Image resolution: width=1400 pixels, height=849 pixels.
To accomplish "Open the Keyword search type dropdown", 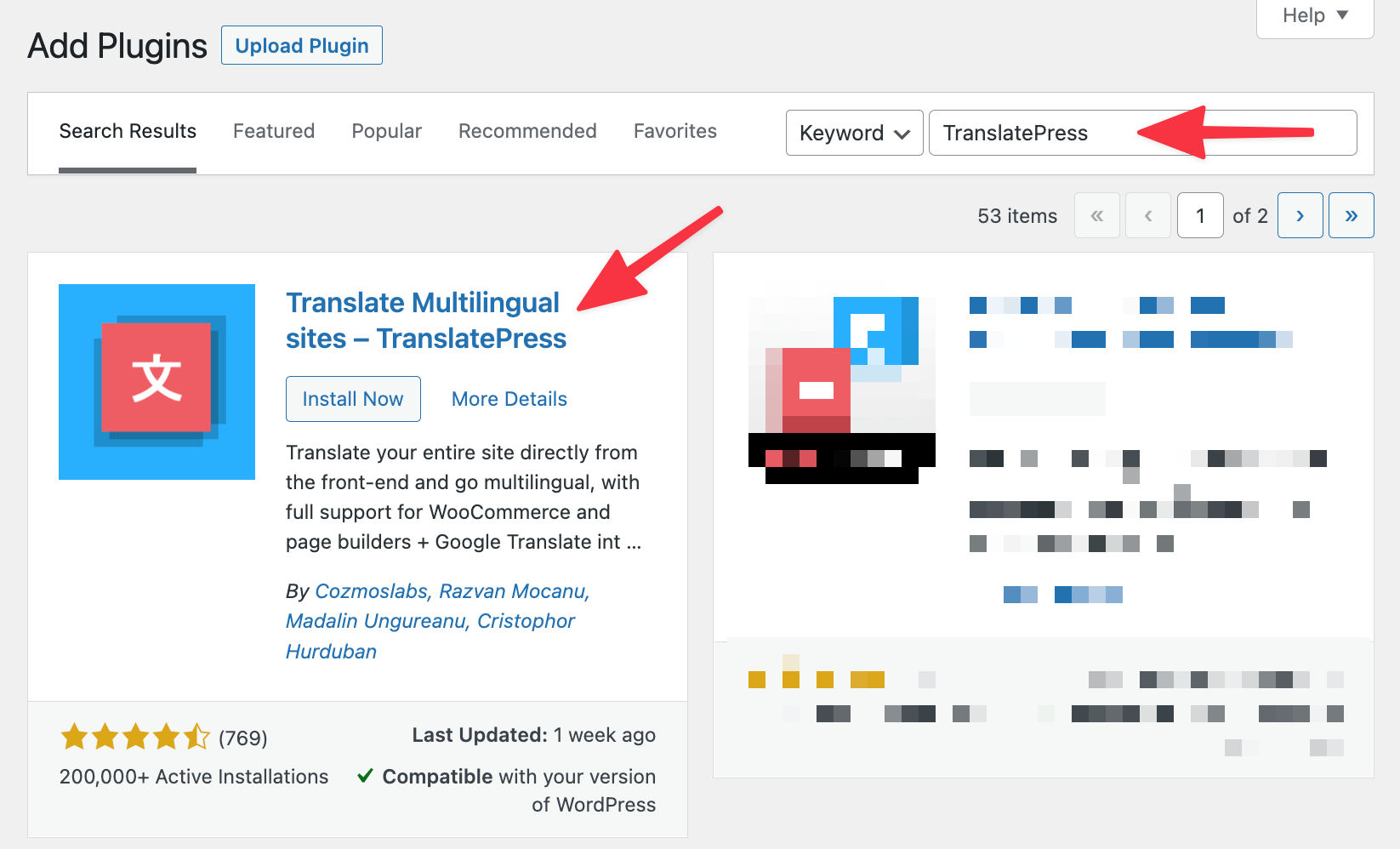I will [x=854, y=133].
